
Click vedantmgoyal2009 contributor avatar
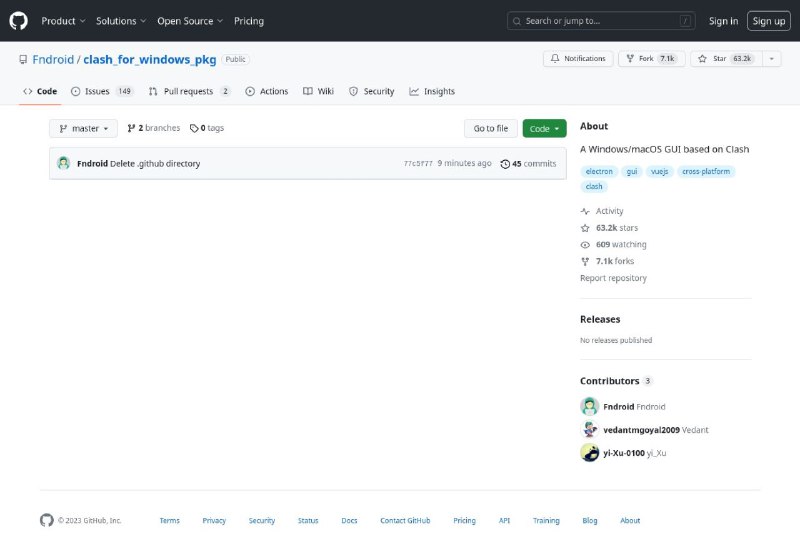tap(590, 430)
